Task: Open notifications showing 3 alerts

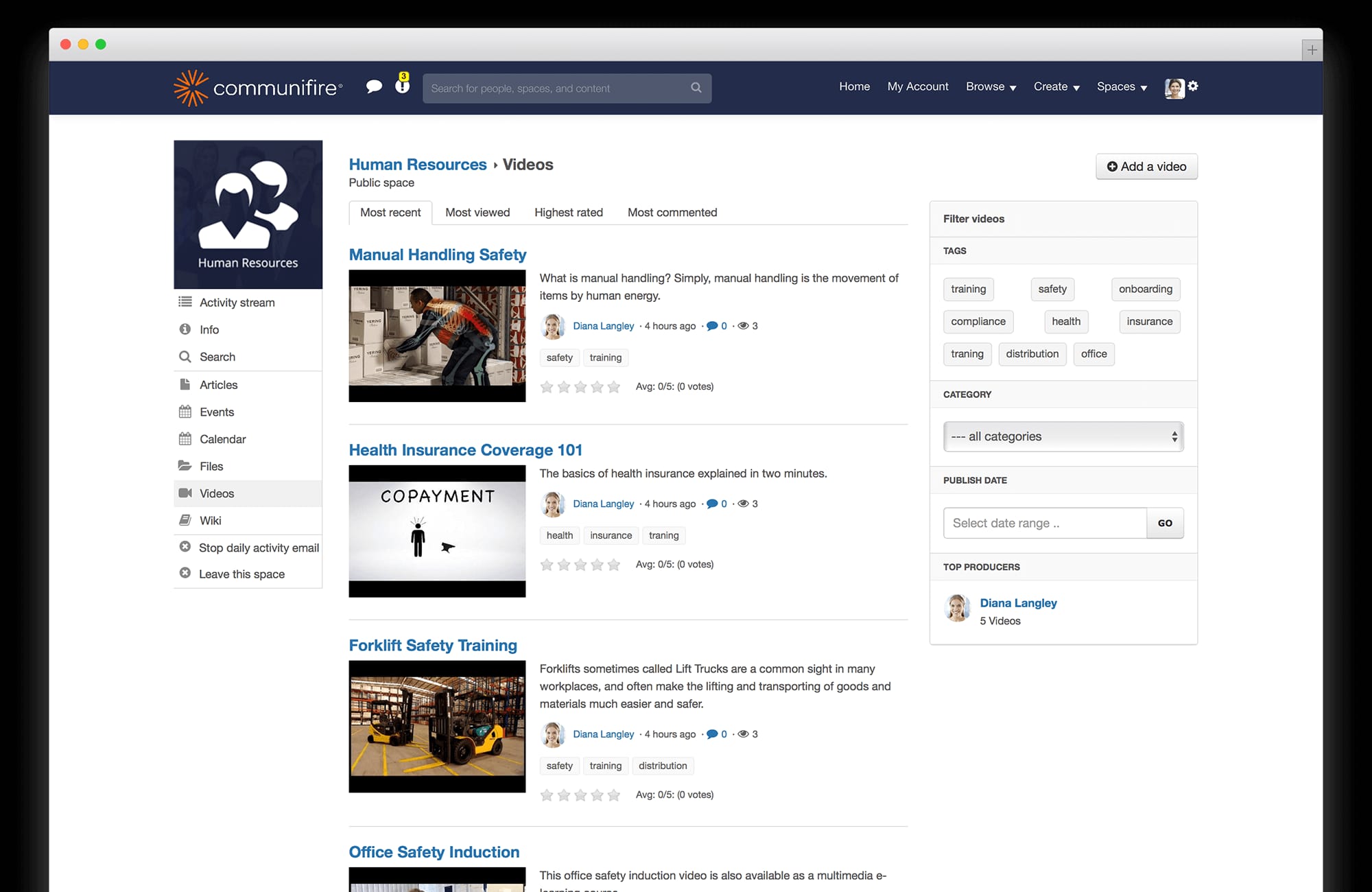Action: 401,85
